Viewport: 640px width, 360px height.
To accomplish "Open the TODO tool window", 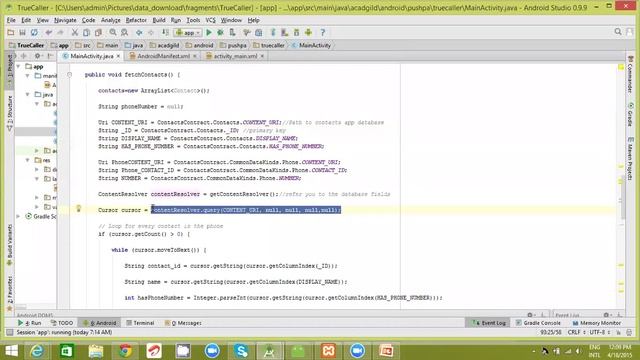I will click(x=62, y=323).
